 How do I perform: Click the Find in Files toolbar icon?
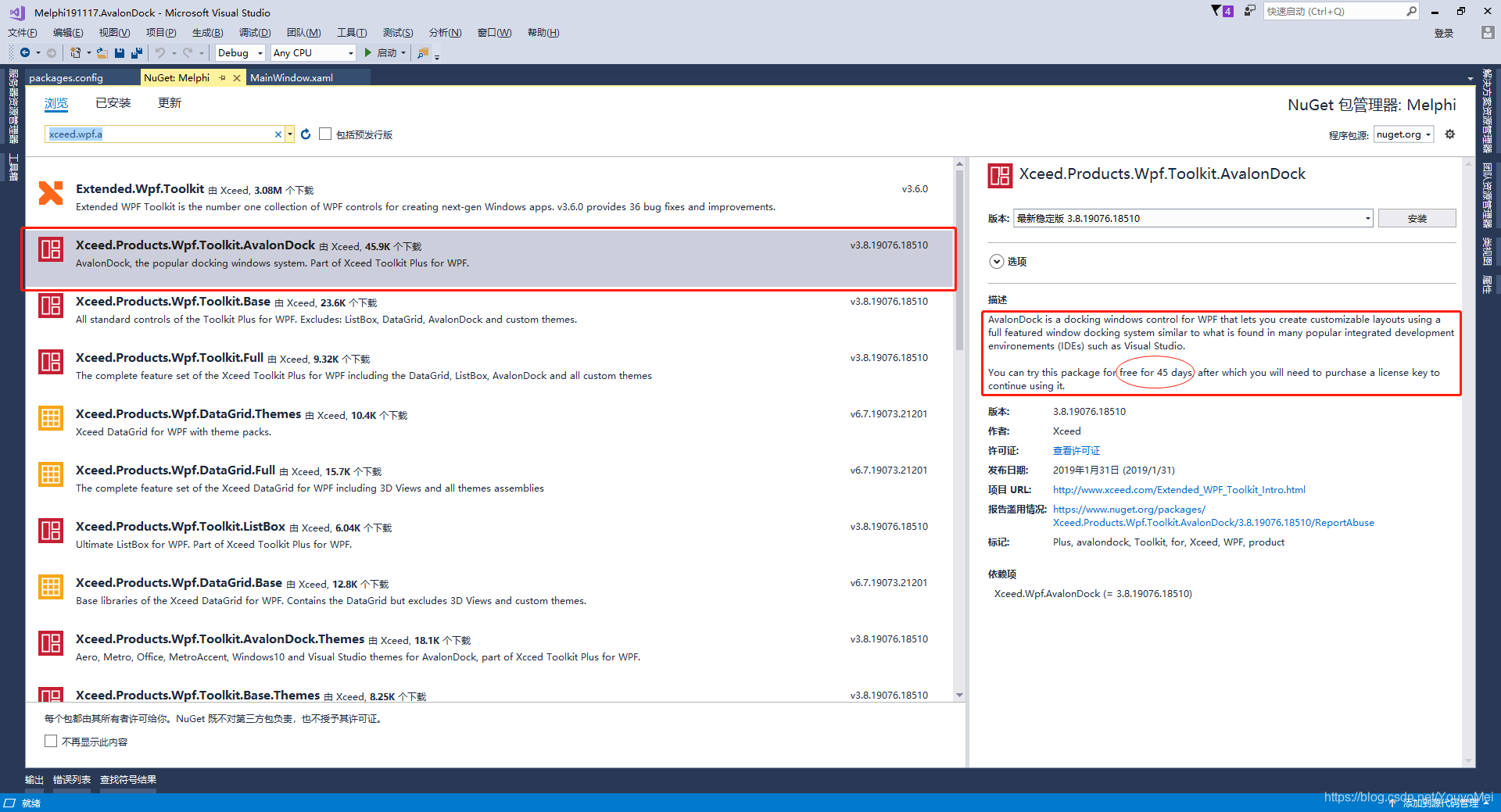423,52
